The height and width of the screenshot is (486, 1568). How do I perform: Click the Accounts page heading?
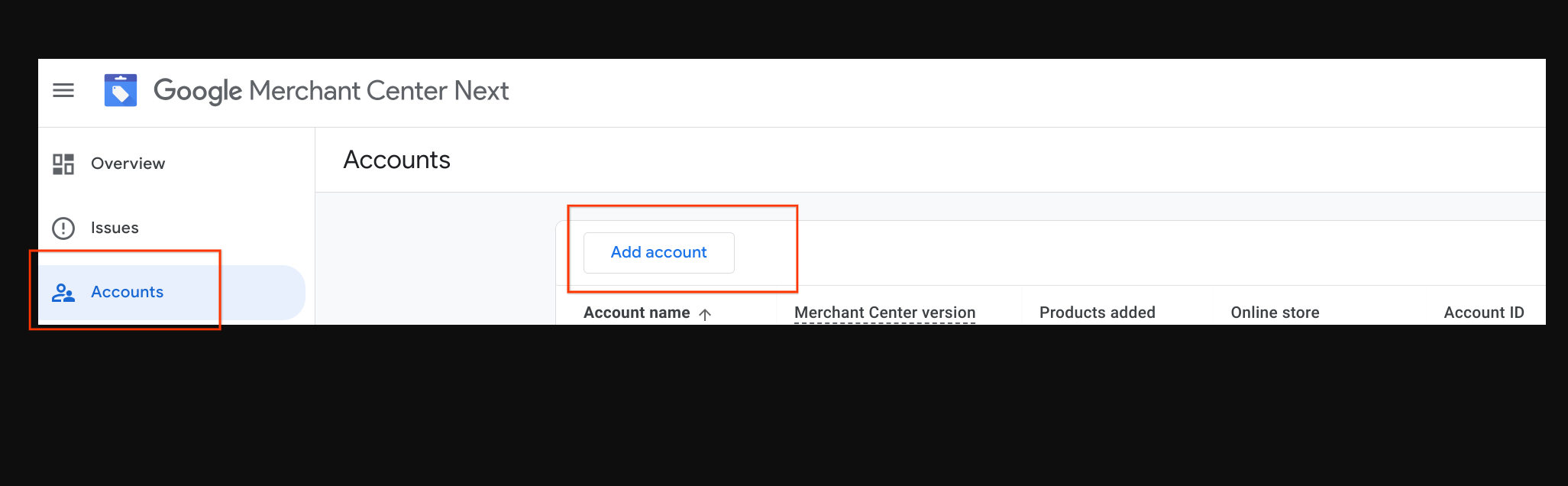point(396,160)
